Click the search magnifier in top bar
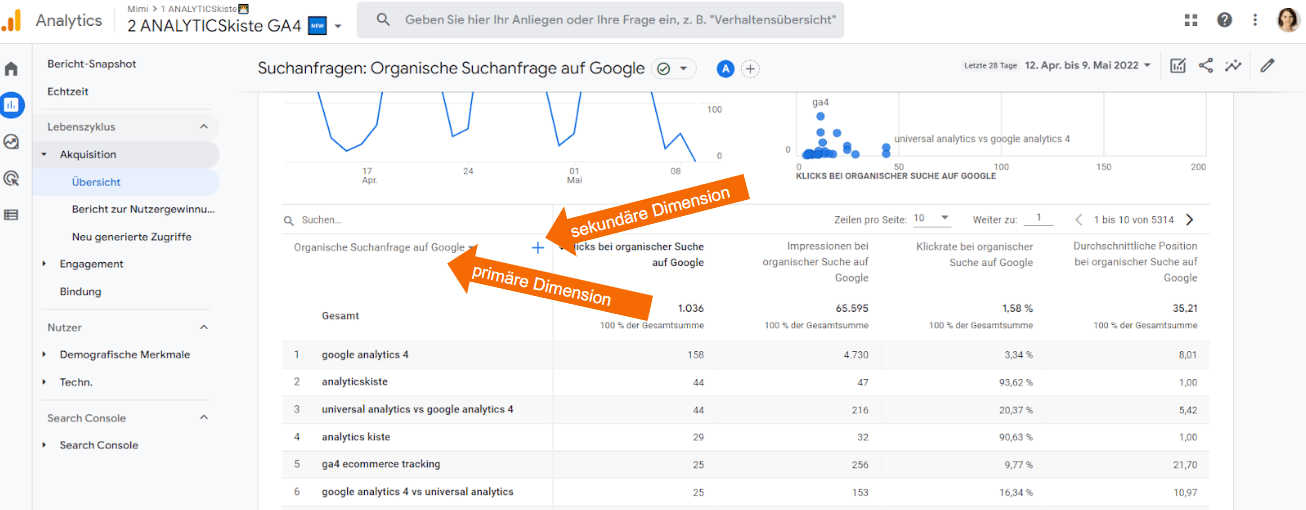Image resolution: width=1306 pixels, height=510 pixels. [x=383, y=20]
